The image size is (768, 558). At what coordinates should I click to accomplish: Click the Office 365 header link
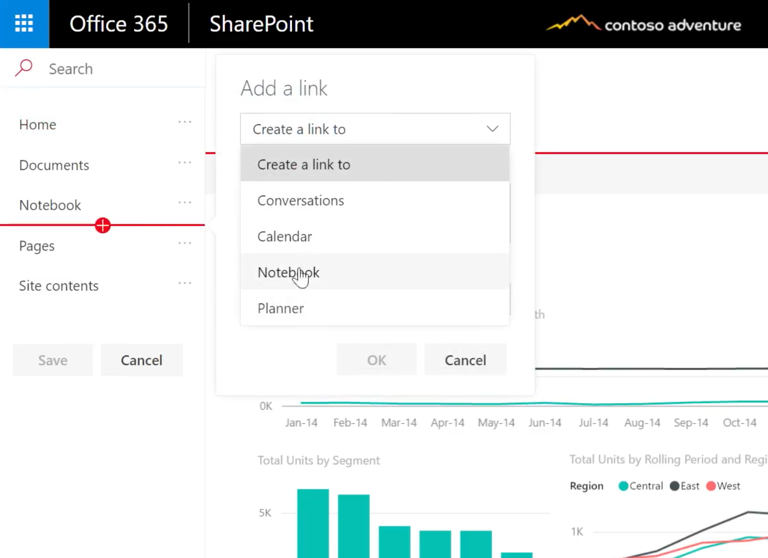click(x=119, y=24)
